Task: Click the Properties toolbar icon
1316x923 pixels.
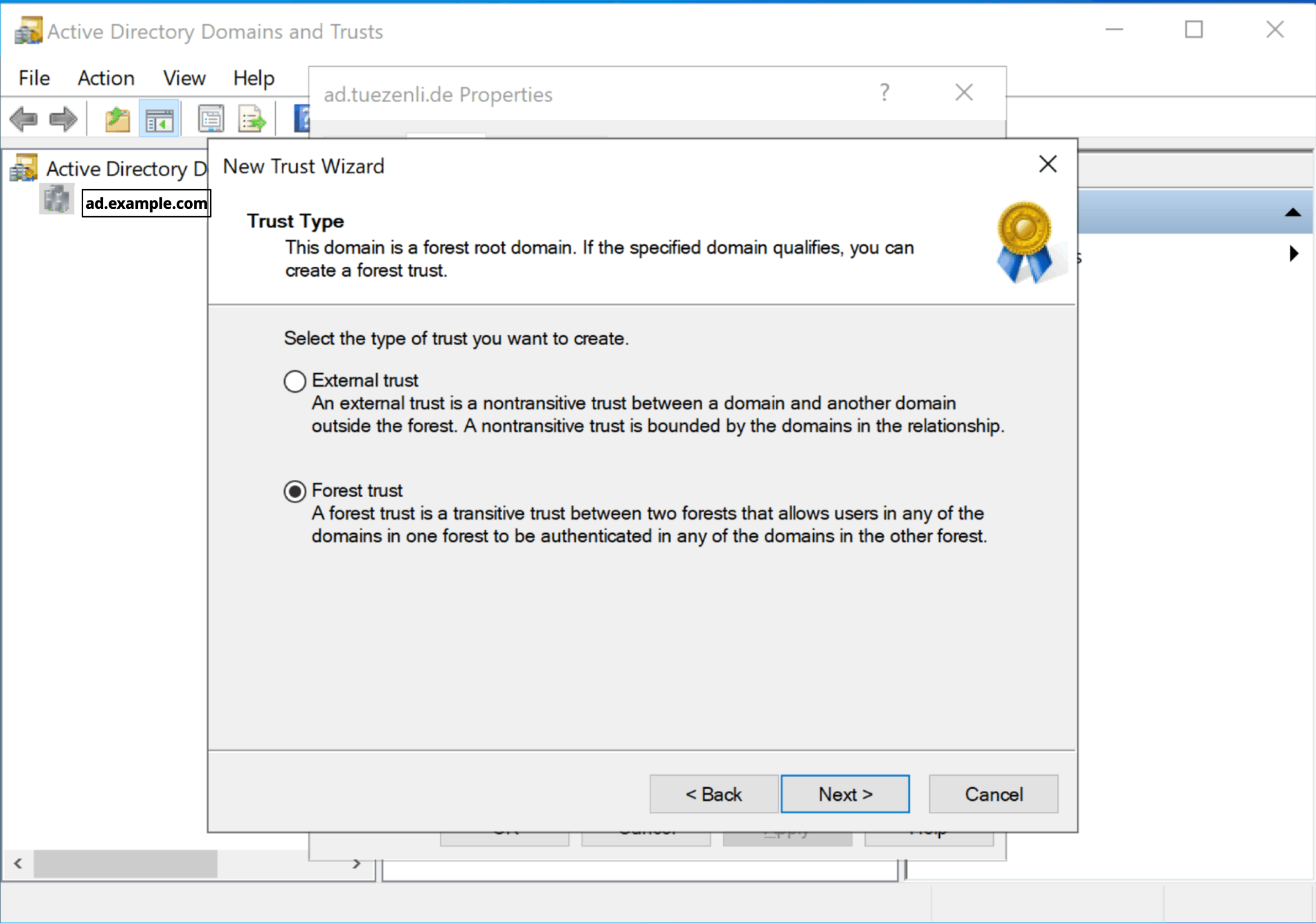Action: coord(211,120)
